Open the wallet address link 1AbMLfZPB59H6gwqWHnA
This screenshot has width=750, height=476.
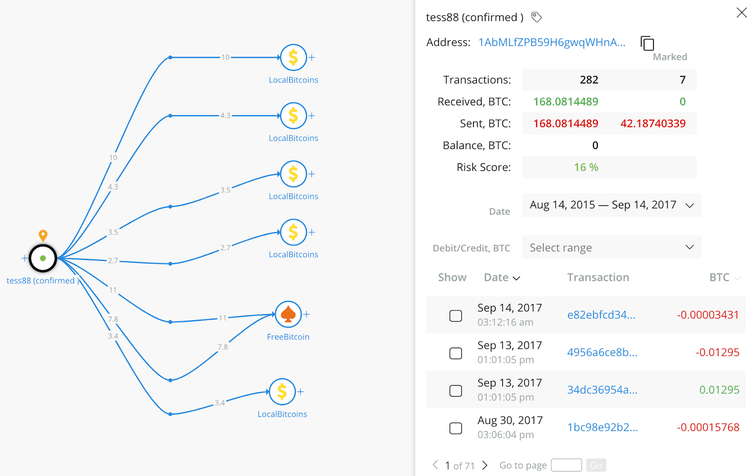(x=552, y=43)
